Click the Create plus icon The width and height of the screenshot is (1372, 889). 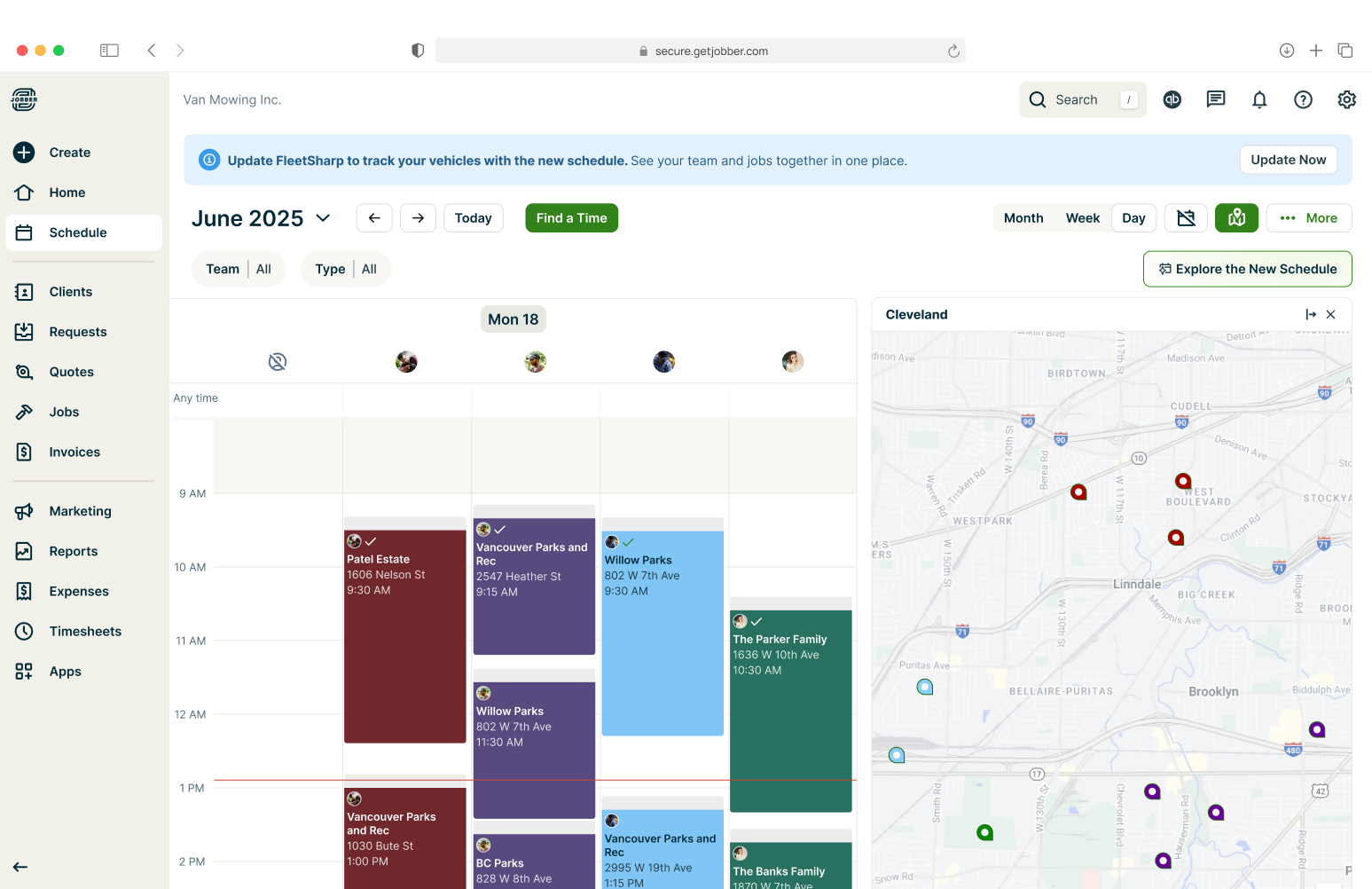(24, 153)
